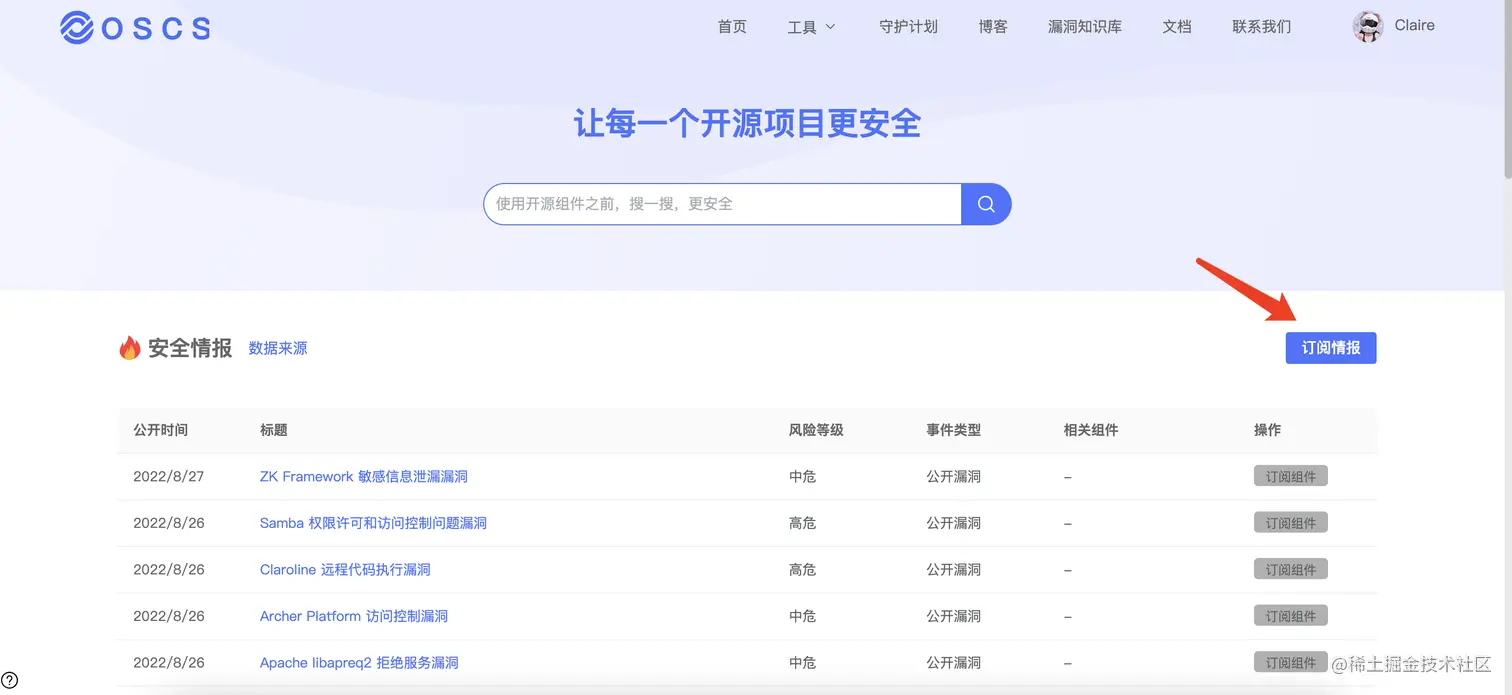Viewport: 1512px width, 695px height.
Task: Open the 数据来源 link
Action: click(x=278, y=349)
